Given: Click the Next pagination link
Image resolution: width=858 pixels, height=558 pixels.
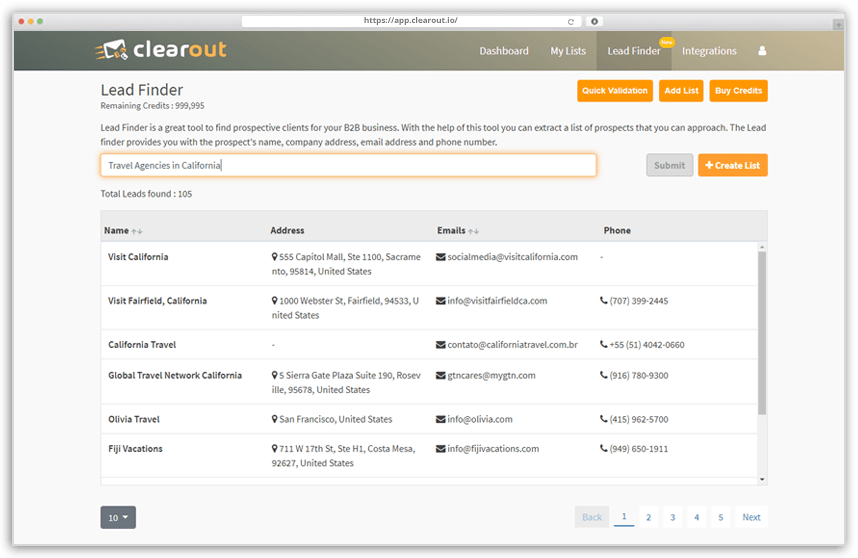Looking at the screenshot, I should [x=751, y=517].
